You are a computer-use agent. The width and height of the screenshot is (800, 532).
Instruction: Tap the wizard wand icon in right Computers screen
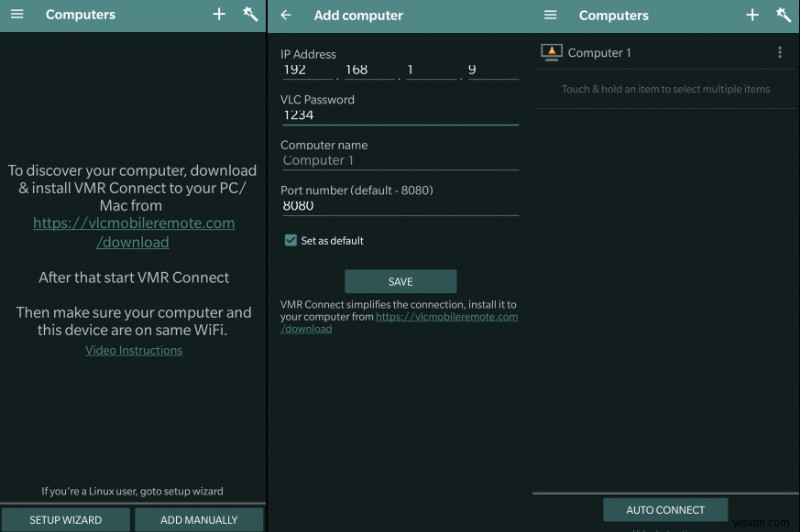(x=783, y=15)
